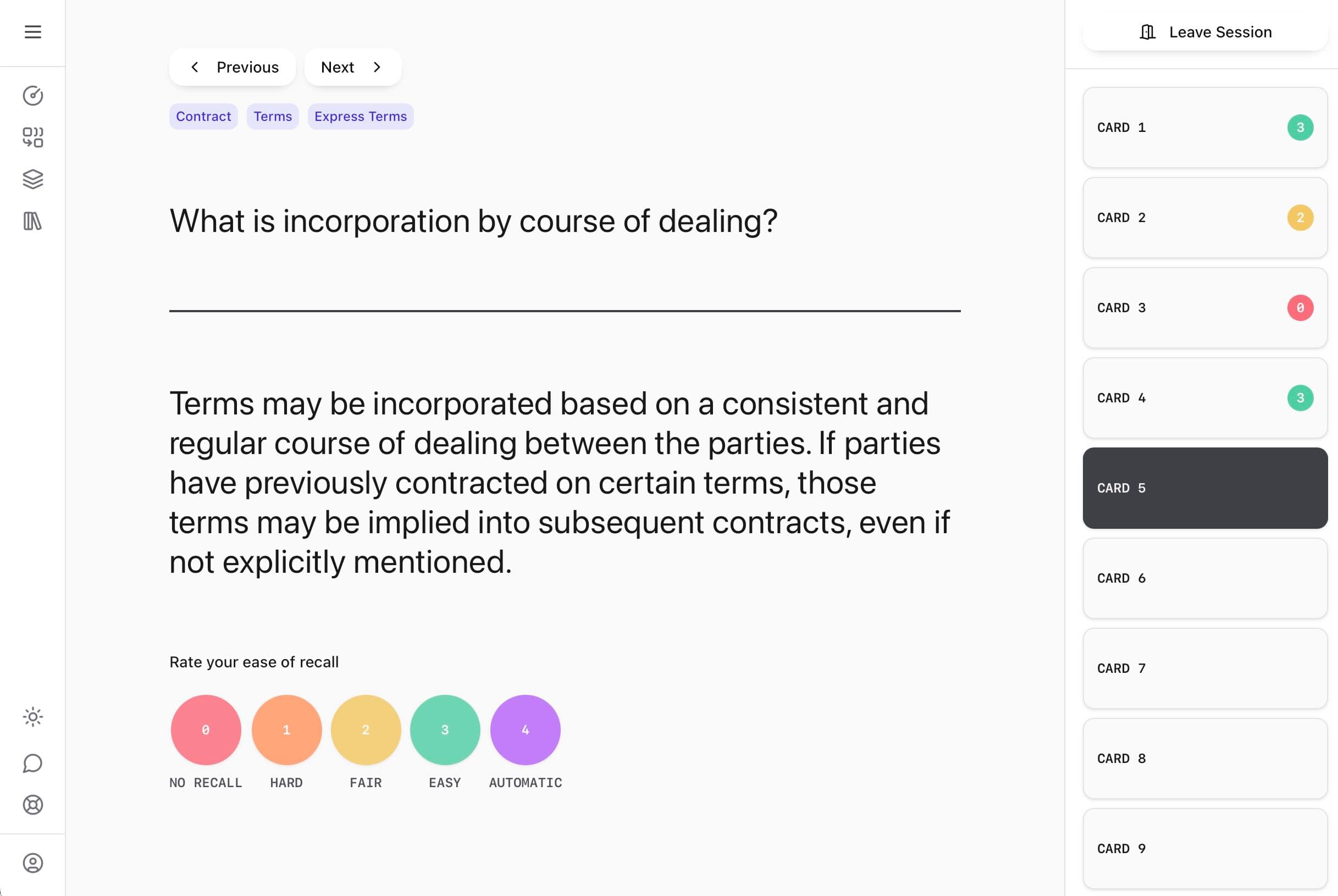Open the dashboard gauge icon

point(32,96)
